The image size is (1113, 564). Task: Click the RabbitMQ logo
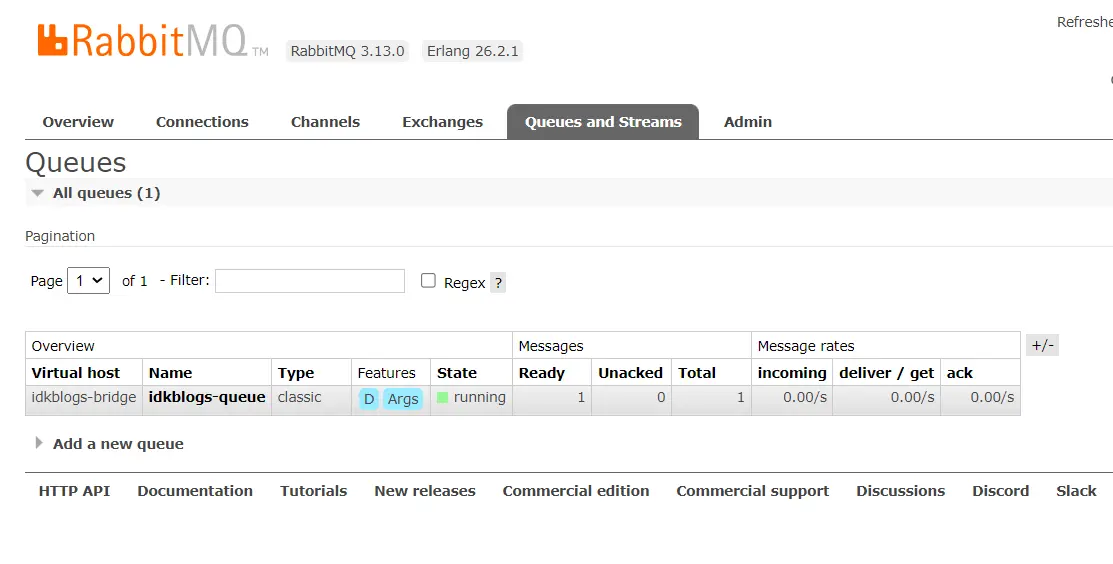(x=153, y=41)
